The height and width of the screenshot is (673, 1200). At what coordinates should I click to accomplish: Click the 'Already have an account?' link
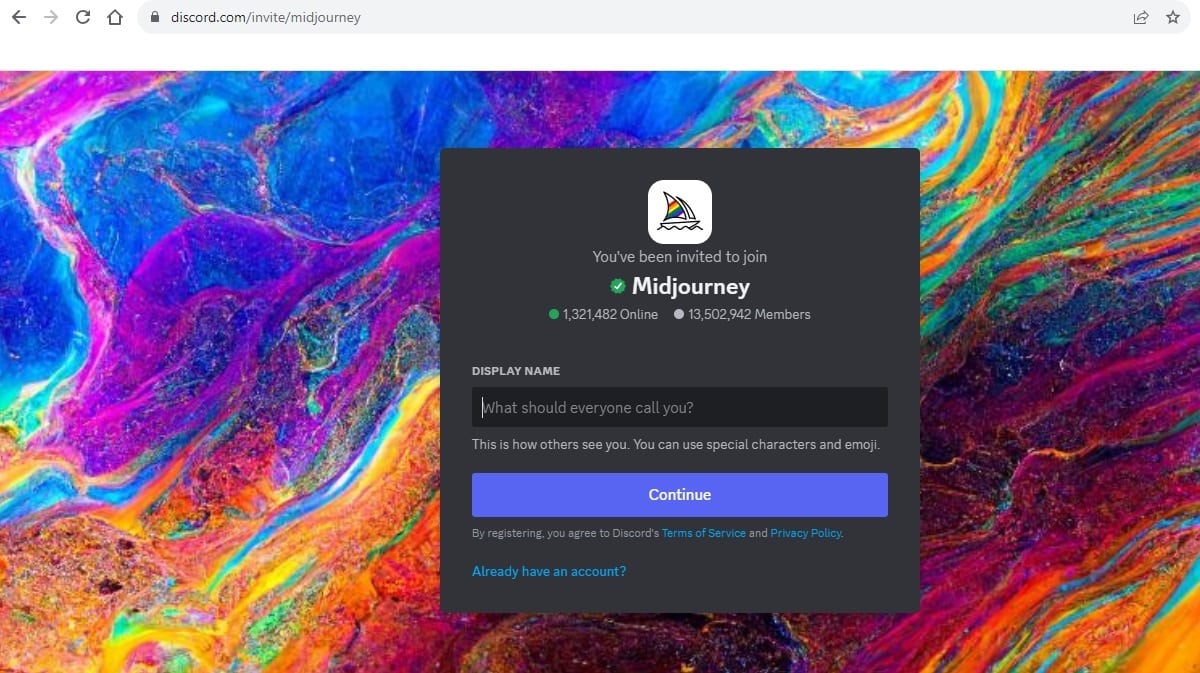(549, 571)
